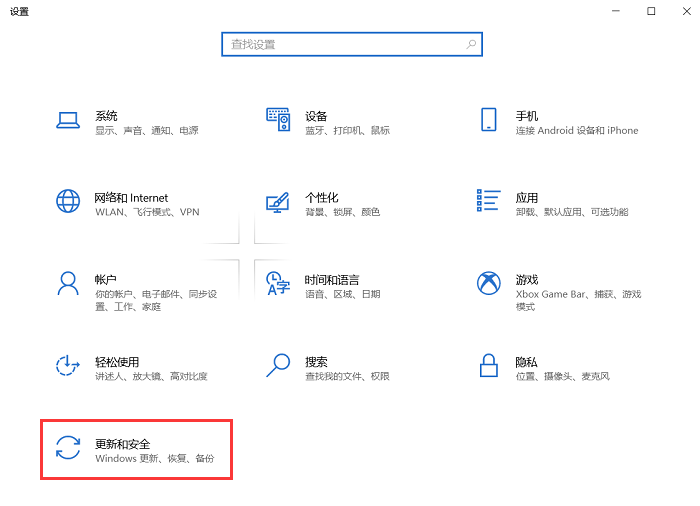Open 更新和安全 settings title
This screenshot has width=700, height=506.
(x=123, y=444)
